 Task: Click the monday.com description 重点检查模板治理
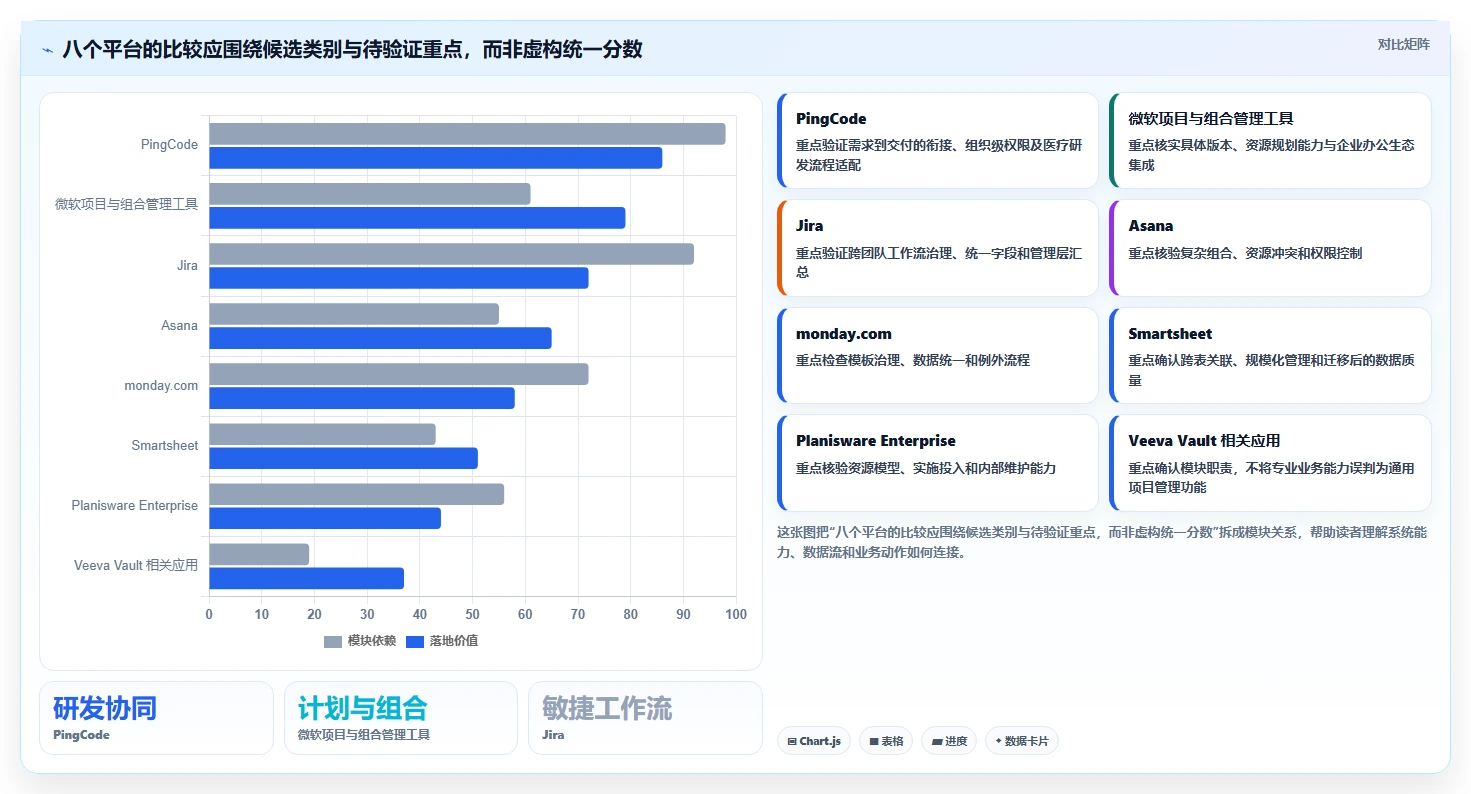pos(913,360)
